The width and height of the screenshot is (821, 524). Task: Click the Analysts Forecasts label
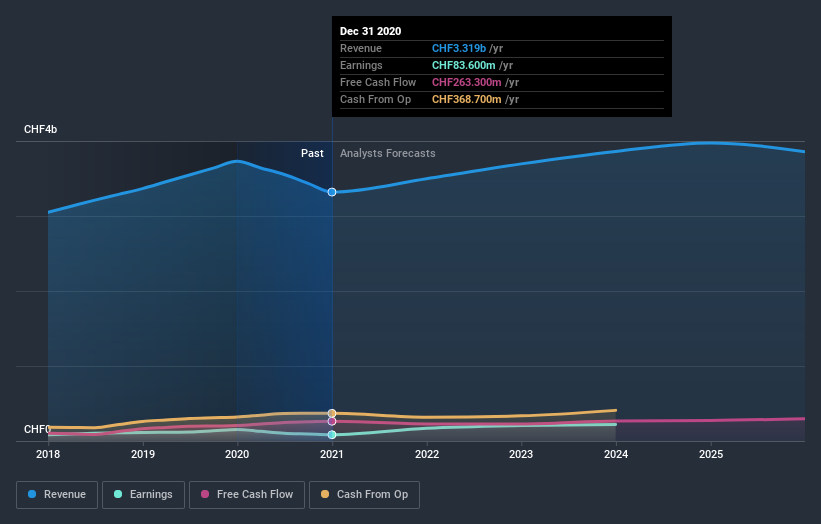click(x=387, y=153)
